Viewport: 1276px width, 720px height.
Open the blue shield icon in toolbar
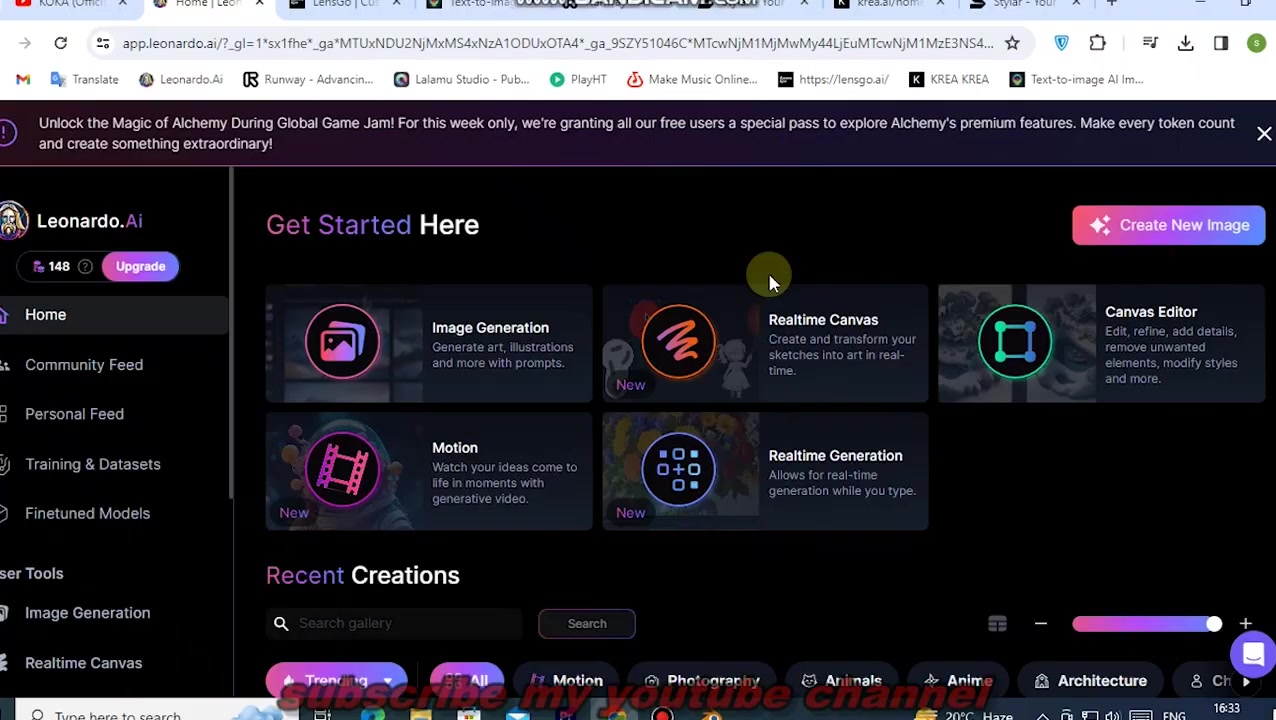(x=1061, y=43)
